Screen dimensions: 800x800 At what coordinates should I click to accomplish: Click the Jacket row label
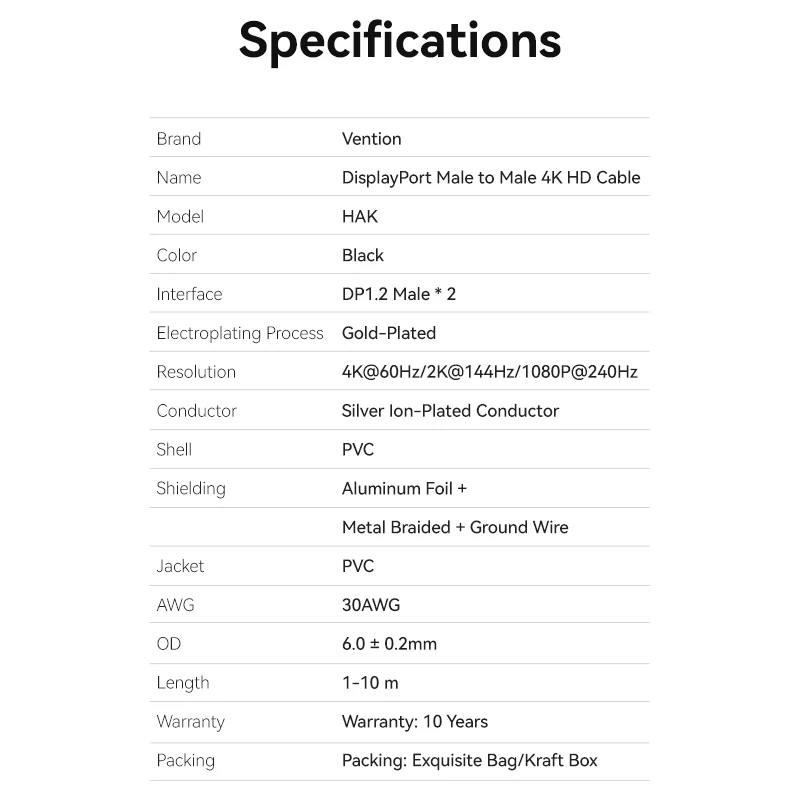click(180, 566)
